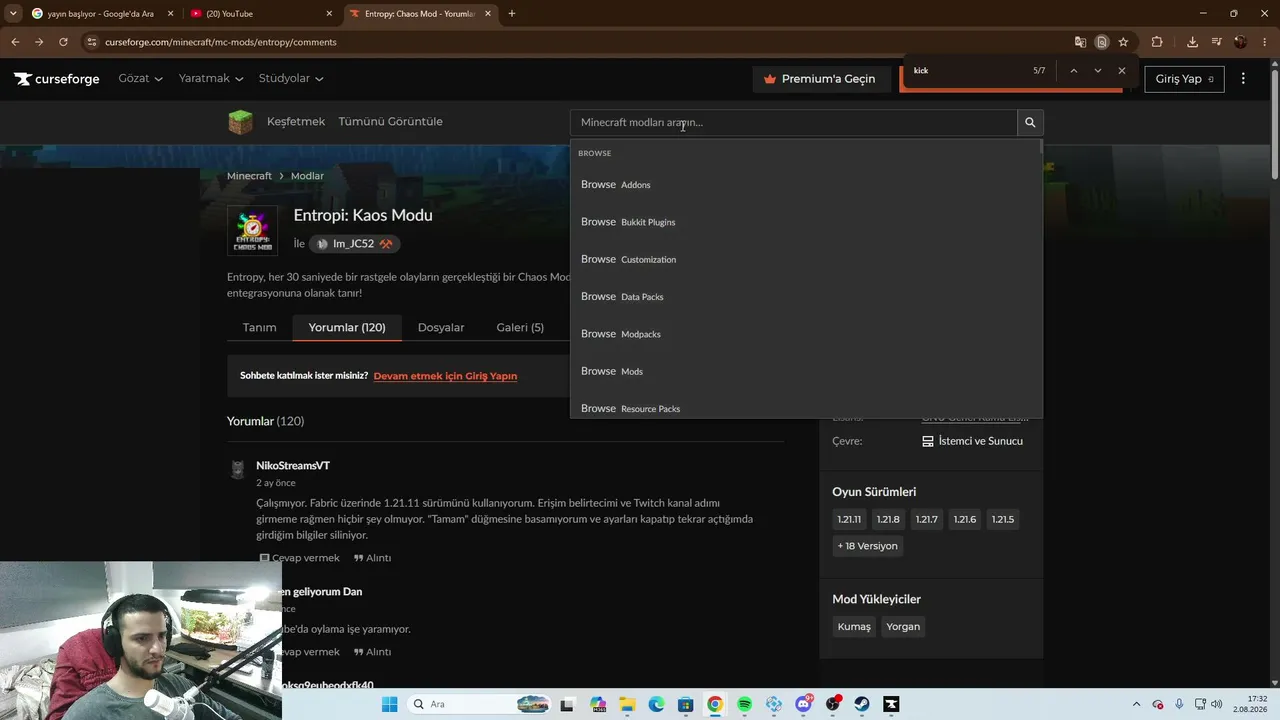The image size is (1280, 720).
Task: Choose Browse Resource Packs suggestion
Action: (806, 408)
